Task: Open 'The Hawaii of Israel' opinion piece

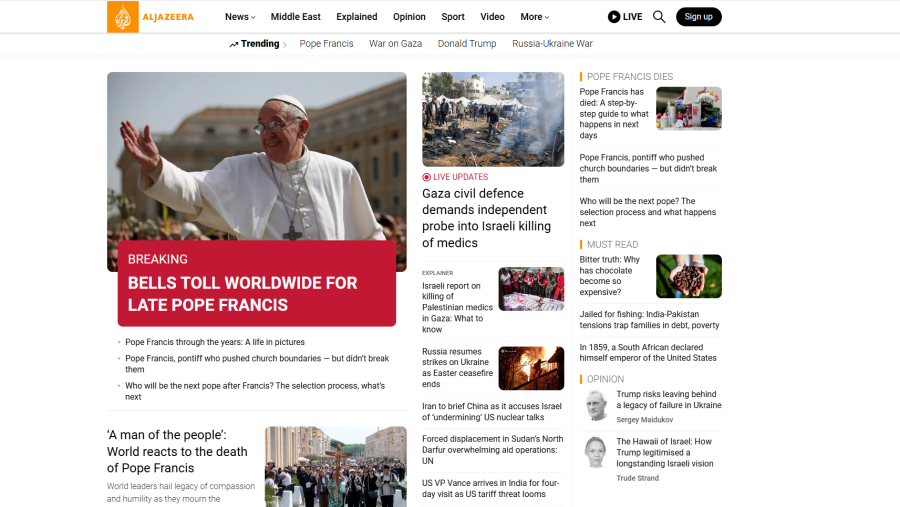Action: (665, 452)
